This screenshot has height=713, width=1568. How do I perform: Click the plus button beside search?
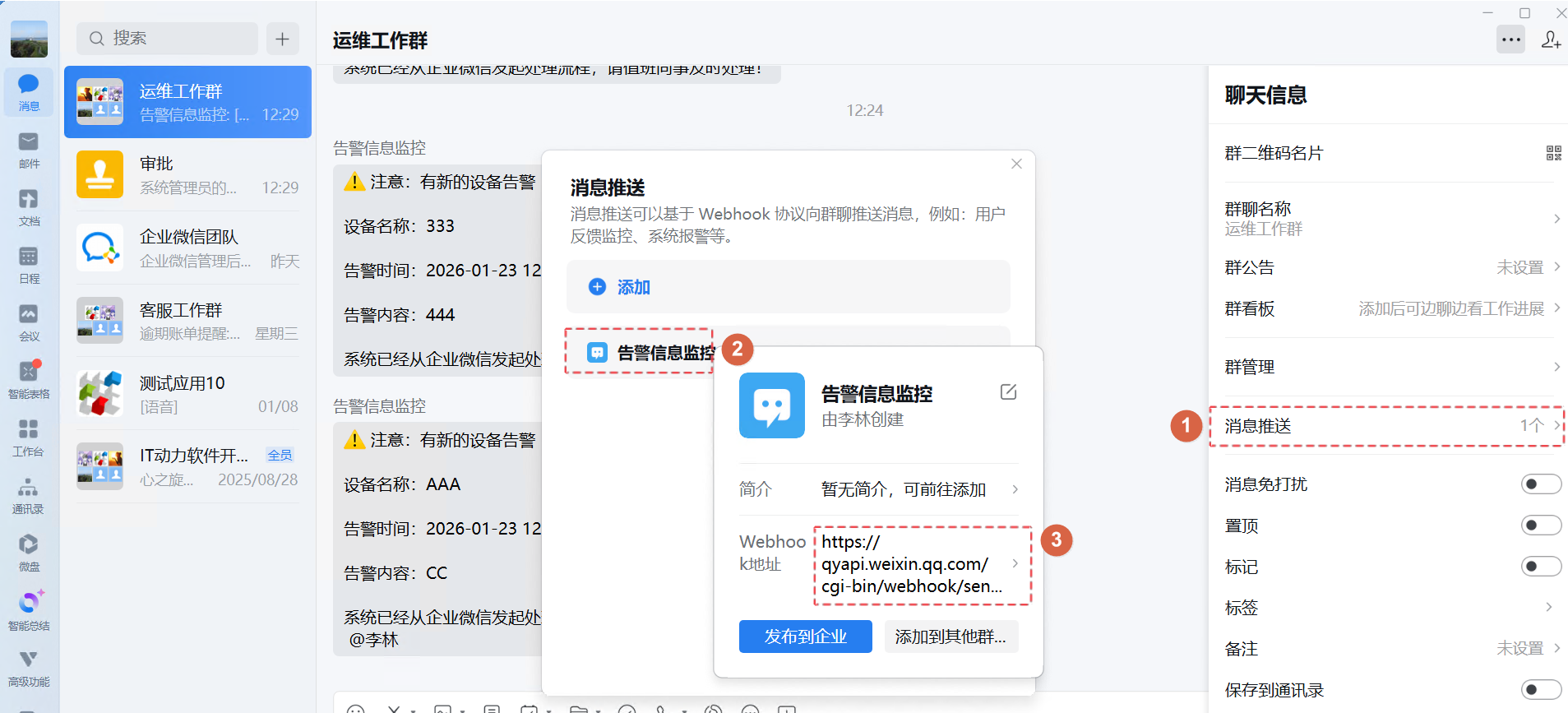(282, 39)
